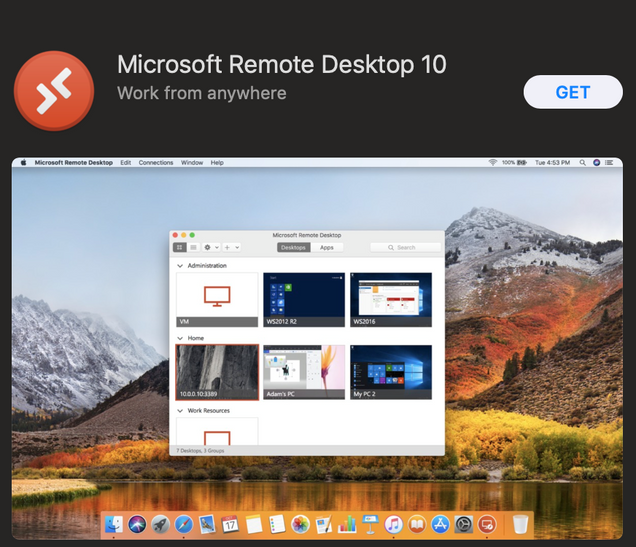This screenshot has width=636, height=547.
Task: Open Notes from the Dock
Action: pos(254,525)
